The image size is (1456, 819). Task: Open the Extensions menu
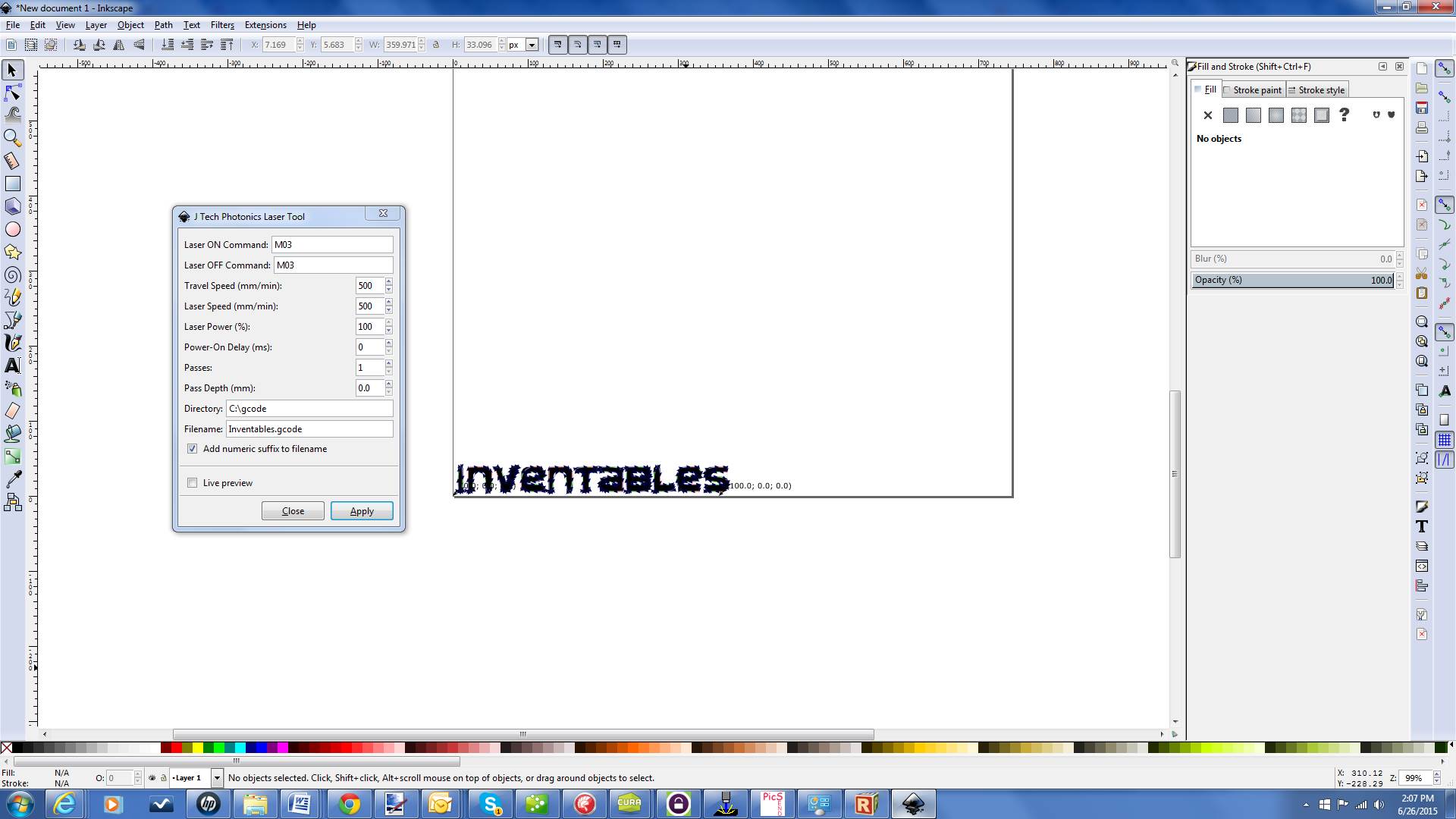[x=265, y=25]
